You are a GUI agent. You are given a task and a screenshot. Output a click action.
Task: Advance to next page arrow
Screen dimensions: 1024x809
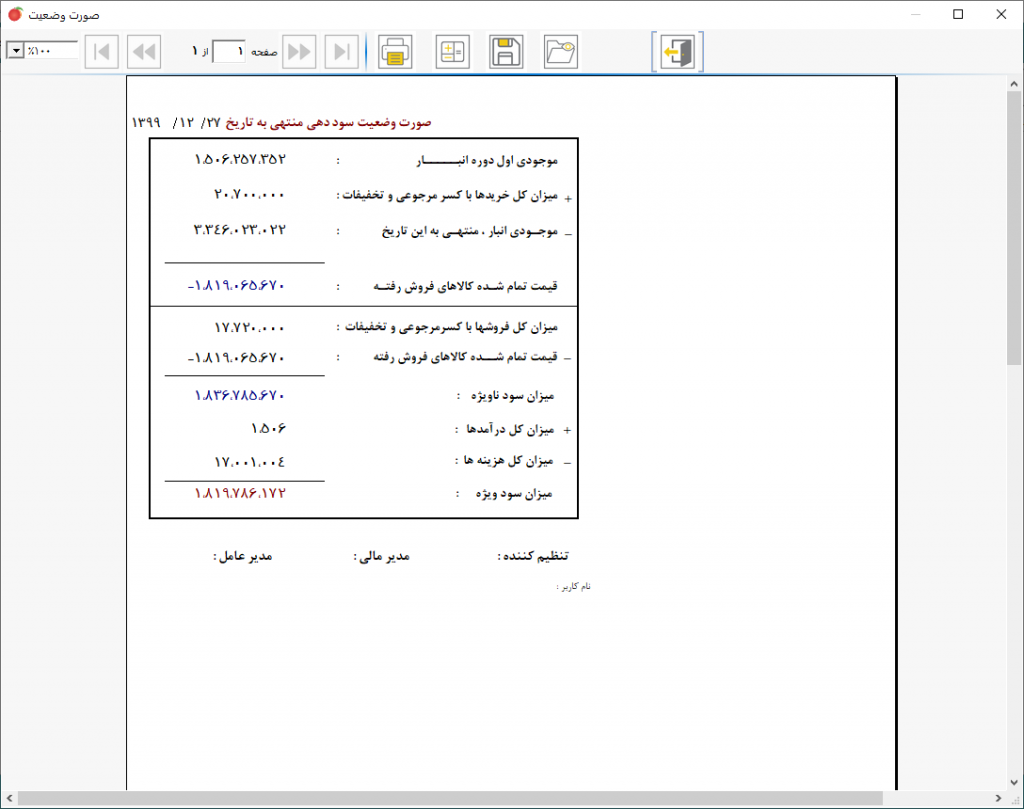point(300,52)
